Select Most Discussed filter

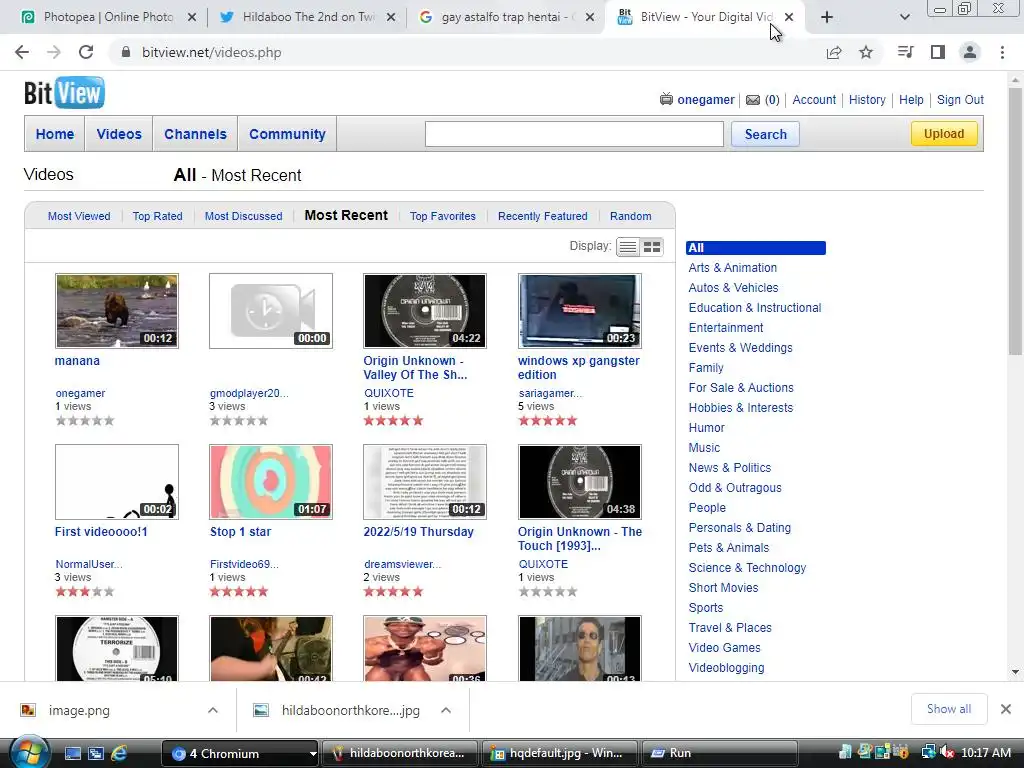coord(244,216)
